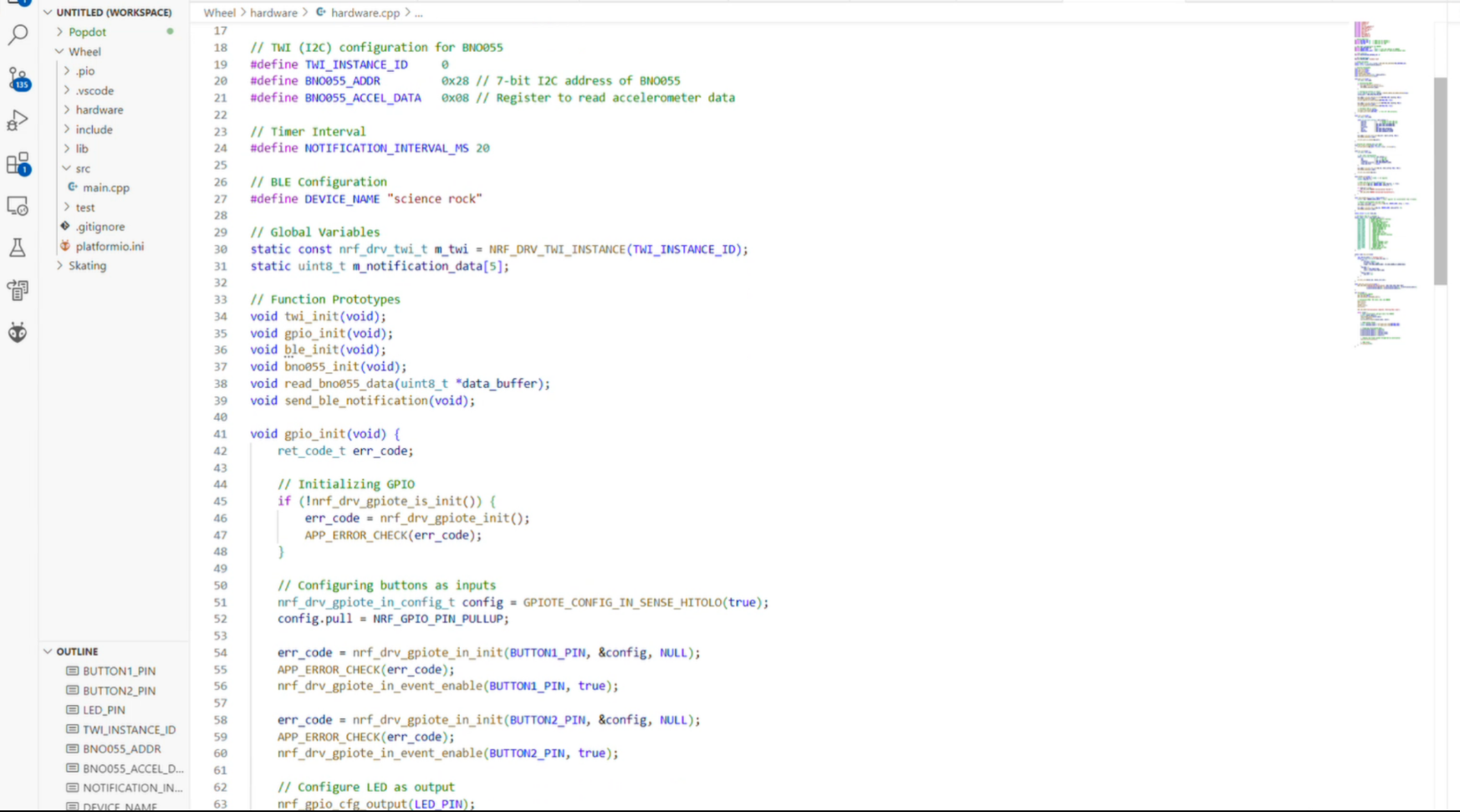The width and height of the screenshot is (1460, 812).
Task: Click the hardware.cpp breadcrumb file icon
Action: pyautogui.click(x=320, y=13)
